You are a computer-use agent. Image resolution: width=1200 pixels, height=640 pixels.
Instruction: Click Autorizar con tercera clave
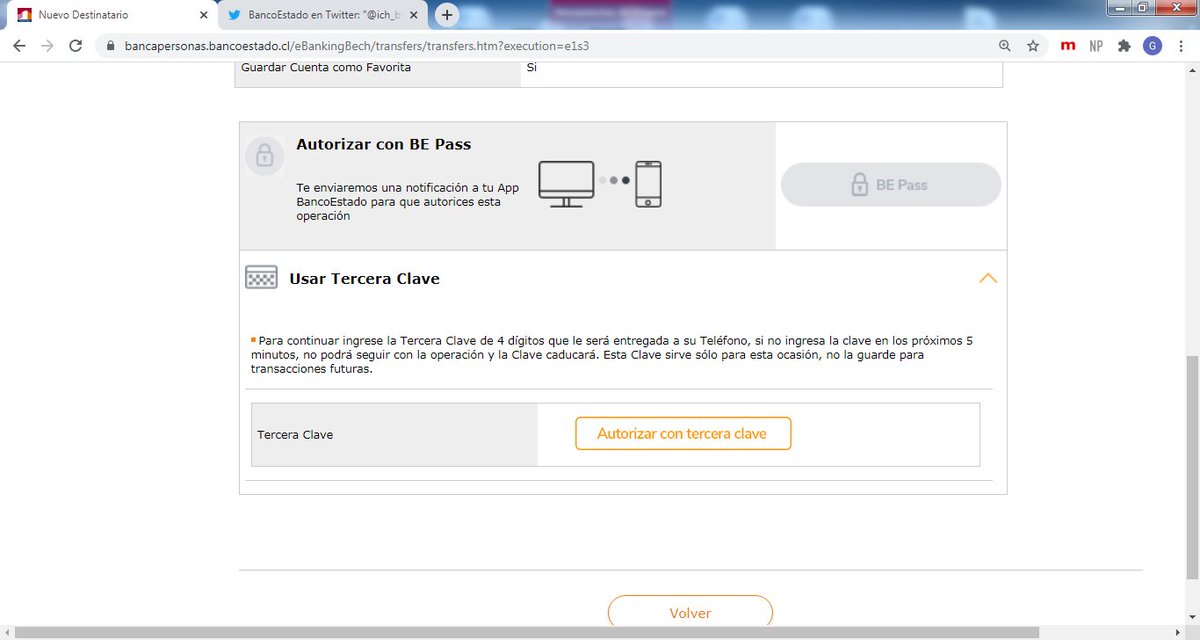point(683,434)
